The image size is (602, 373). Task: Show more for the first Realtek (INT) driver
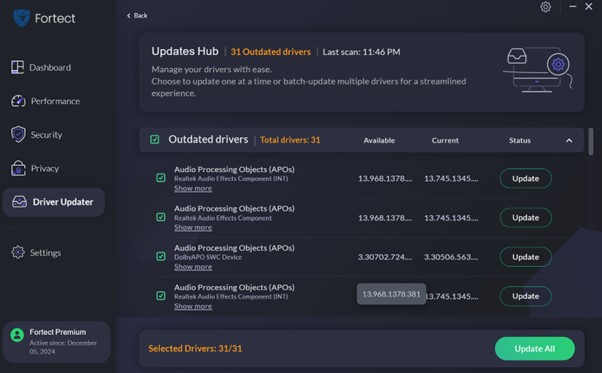193,188
